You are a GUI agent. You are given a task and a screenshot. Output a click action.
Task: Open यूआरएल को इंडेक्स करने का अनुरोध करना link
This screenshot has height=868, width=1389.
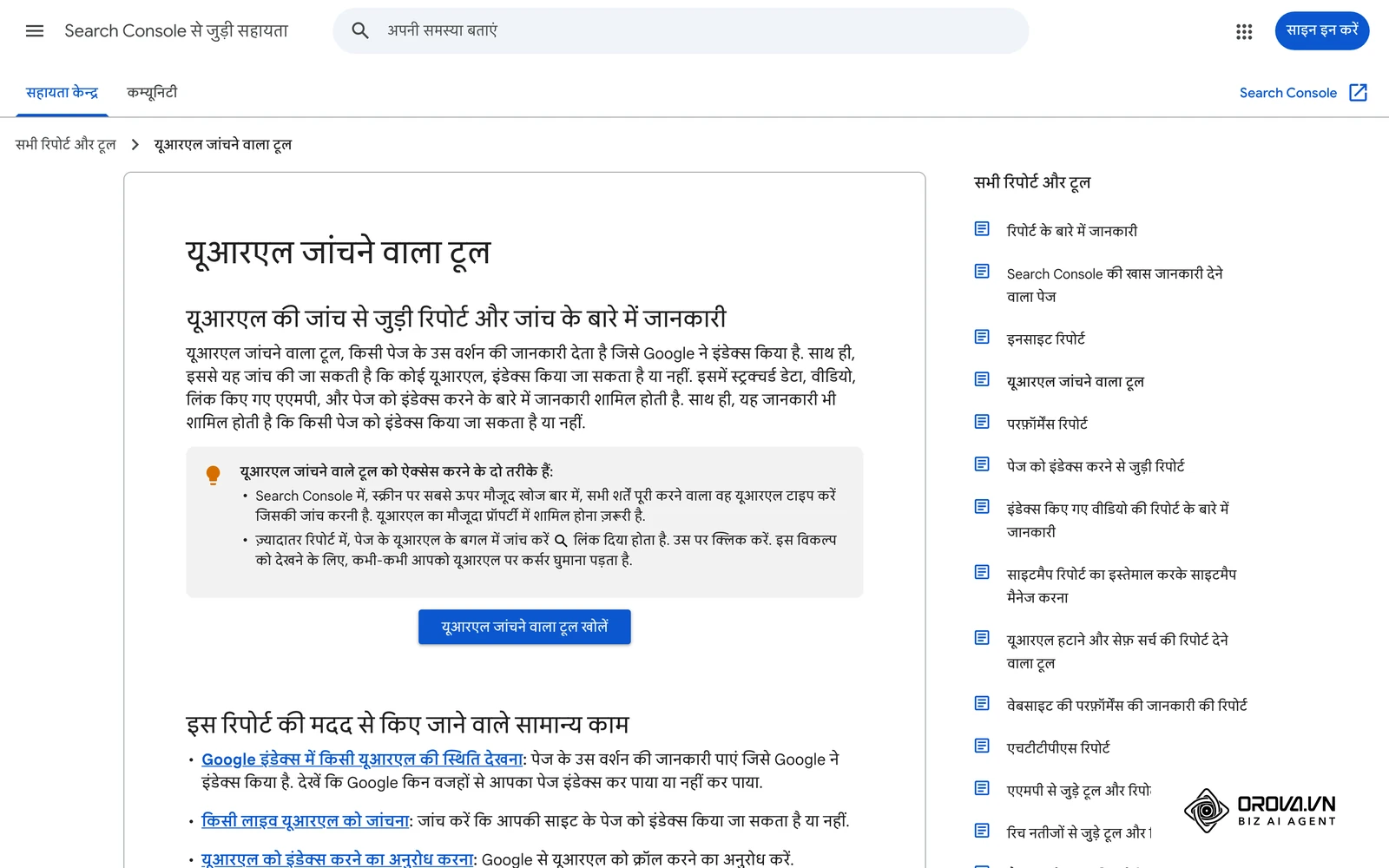(x=338, y=859)
